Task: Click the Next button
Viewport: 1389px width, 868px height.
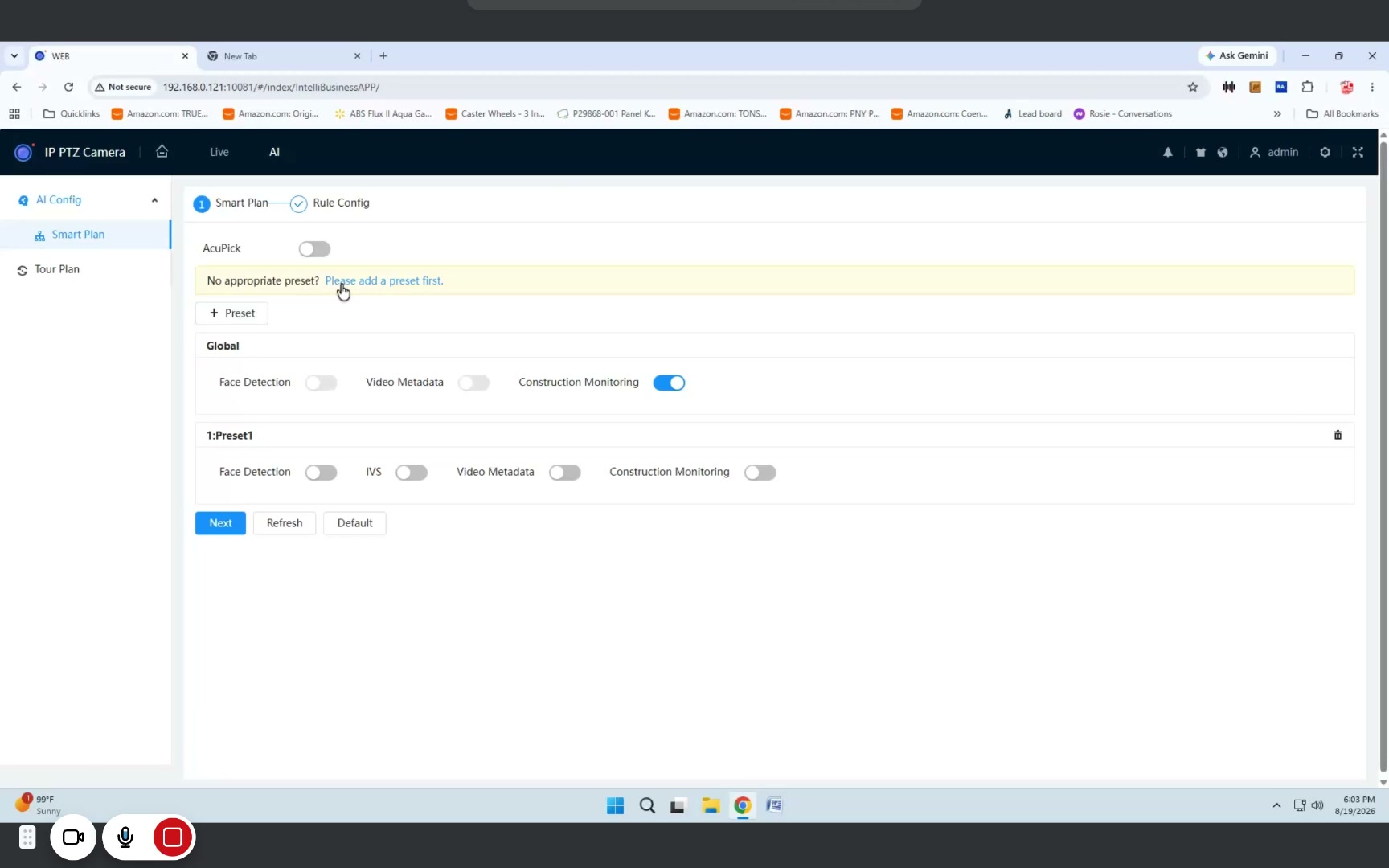Action: 220,523
